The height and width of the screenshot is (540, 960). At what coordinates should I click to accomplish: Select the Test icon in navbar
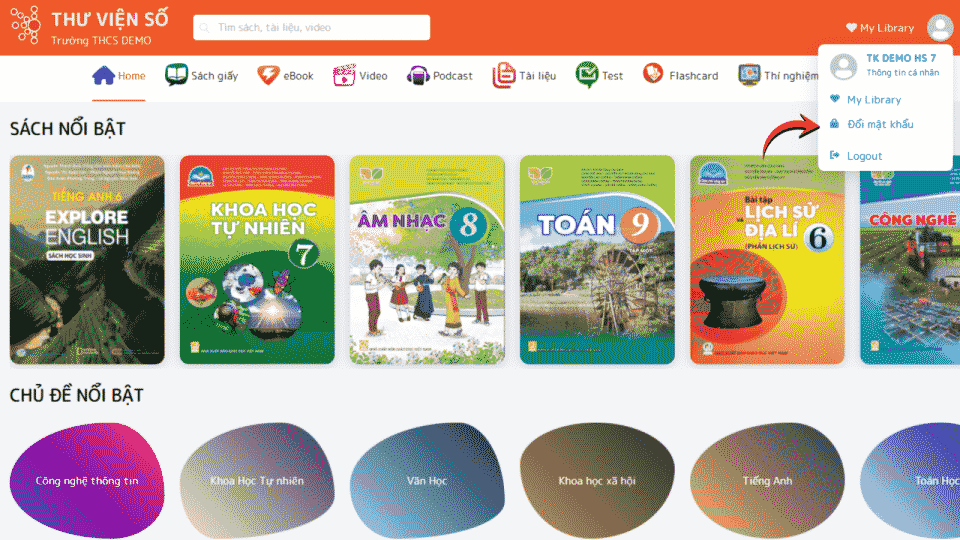(x=586, y=75)
